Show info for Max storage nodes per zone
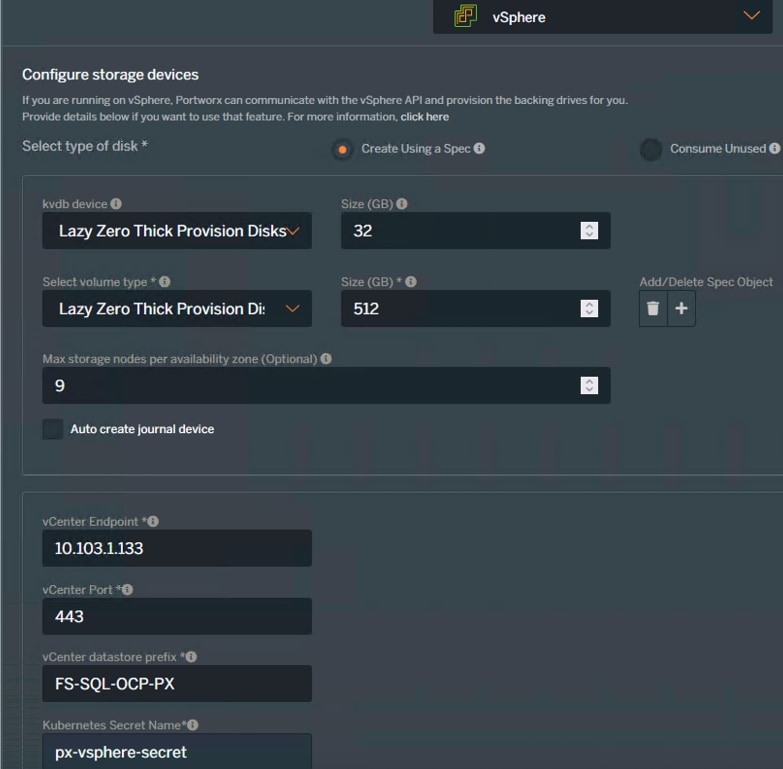This screenshot has height=769, width=783. [326, 359]
